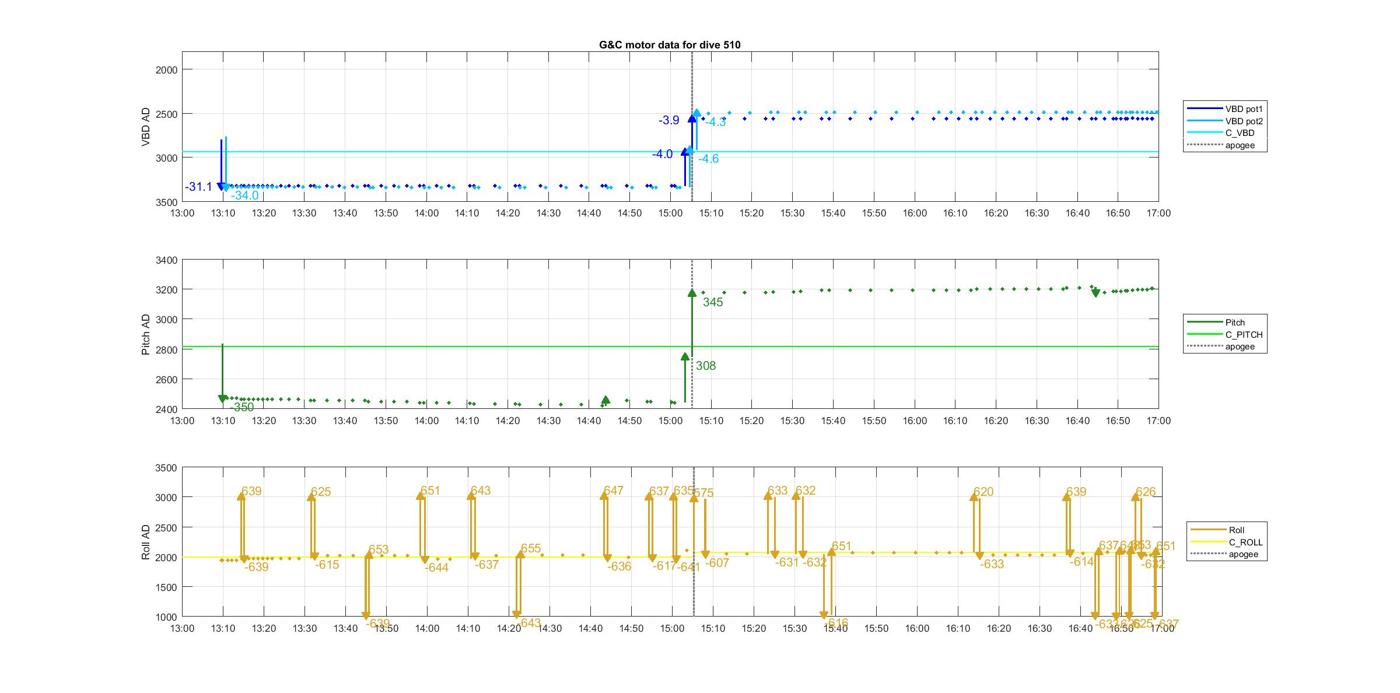Click the '3400' tick on Pitch AD axis
This screenshot has height=693, width=1400.
point(166,261)
